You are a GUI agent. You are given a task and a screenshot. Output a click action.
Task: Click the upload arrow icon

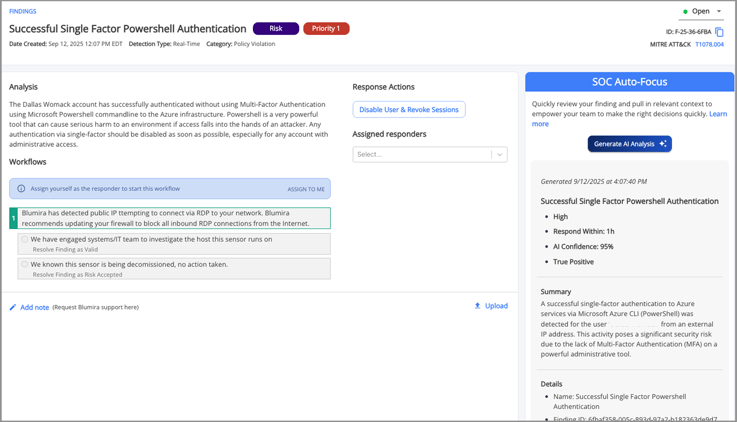477,306
